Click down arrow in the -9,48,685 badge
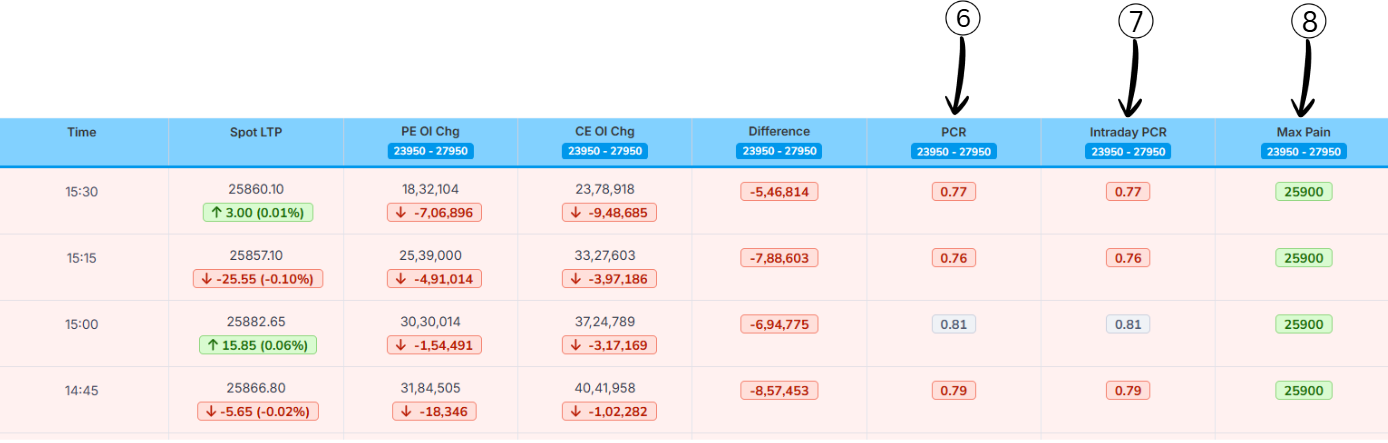 [x=576, y=212]
